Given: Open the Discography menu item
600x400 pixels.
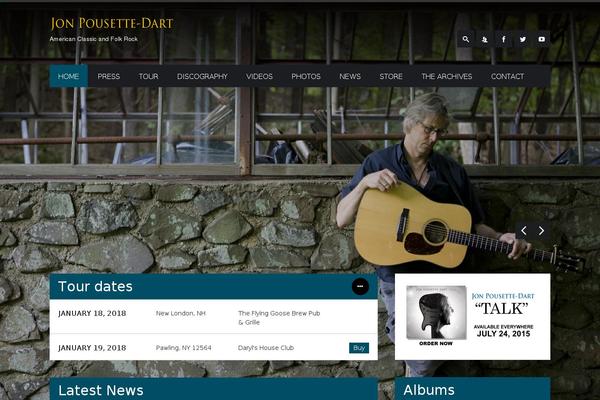Looking at the screenshot, I should pyautogui.click(x=202, y=76).
